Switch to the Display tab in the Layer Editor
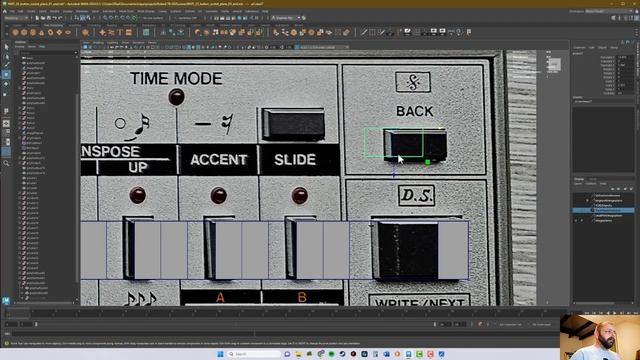This screenshot has height=360, width=640. (579, 179)
